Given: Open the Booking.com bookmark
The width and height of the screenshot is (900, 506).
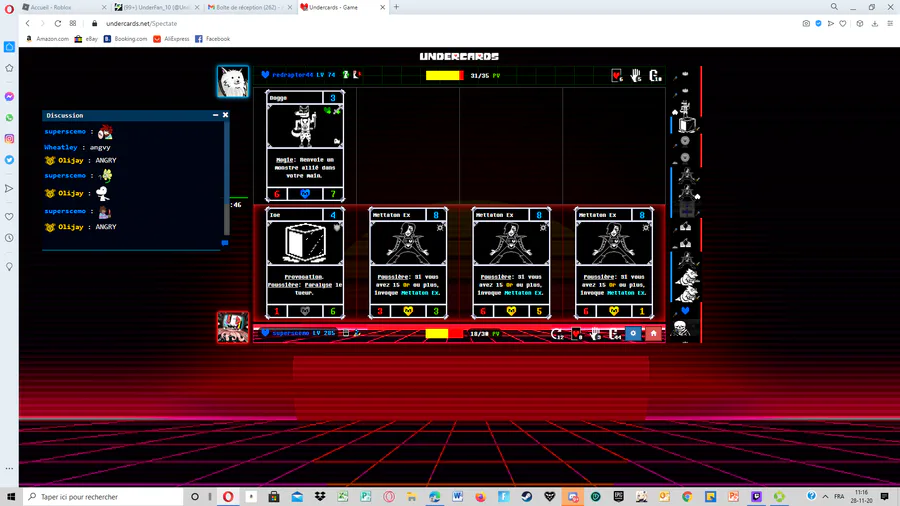Looking at the screenshot, I should pyautogui.click(x=125, y=39).
